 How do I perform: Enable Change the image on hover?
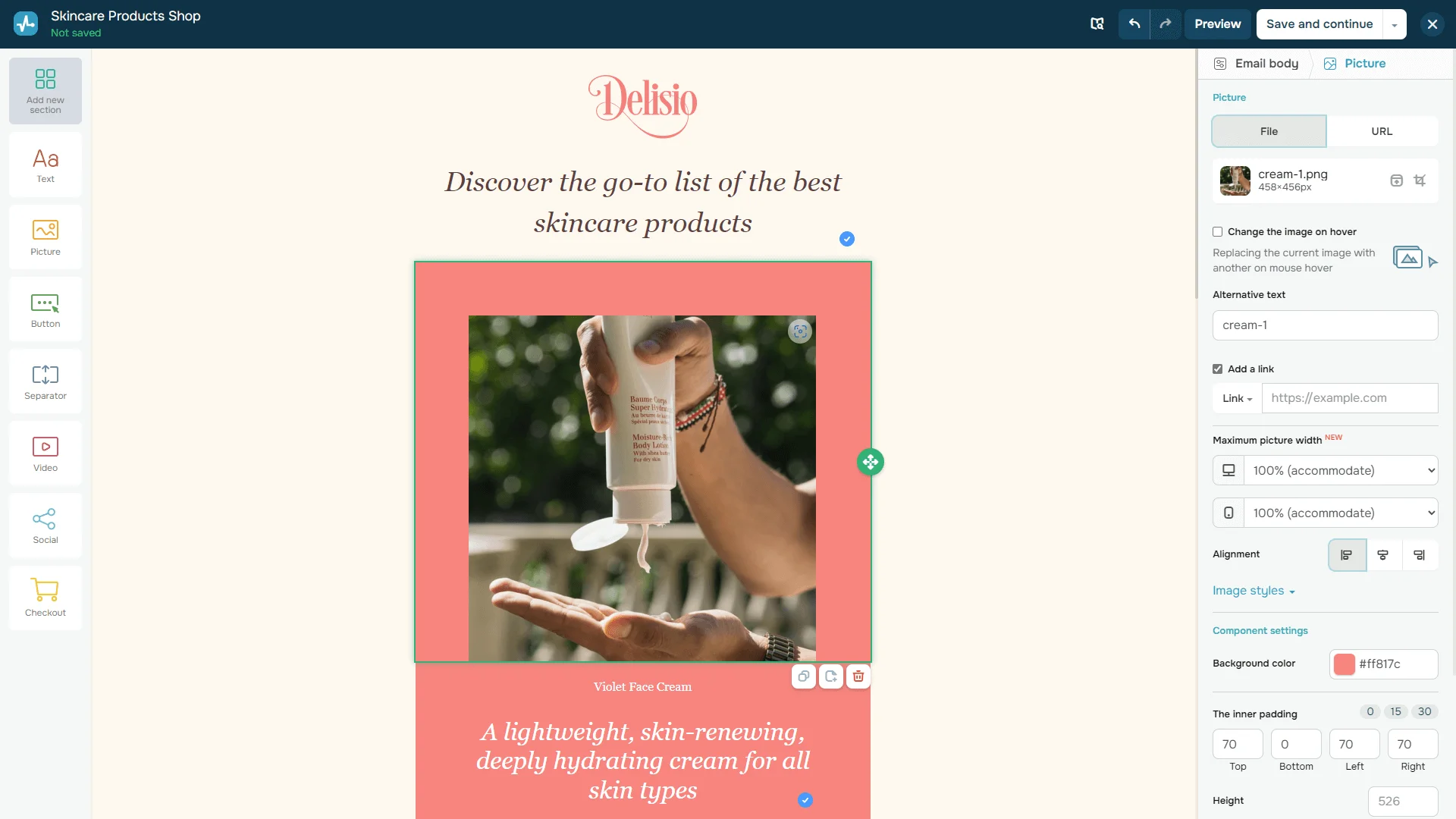(1217, 232)
